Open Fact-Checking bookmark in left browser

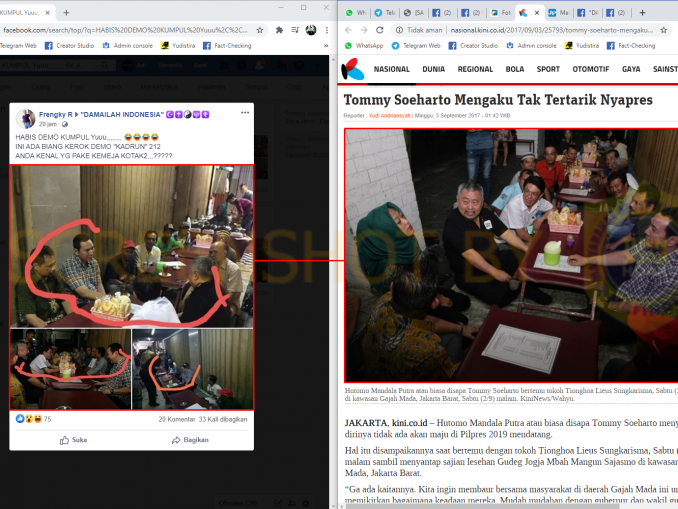click(227, 45)
